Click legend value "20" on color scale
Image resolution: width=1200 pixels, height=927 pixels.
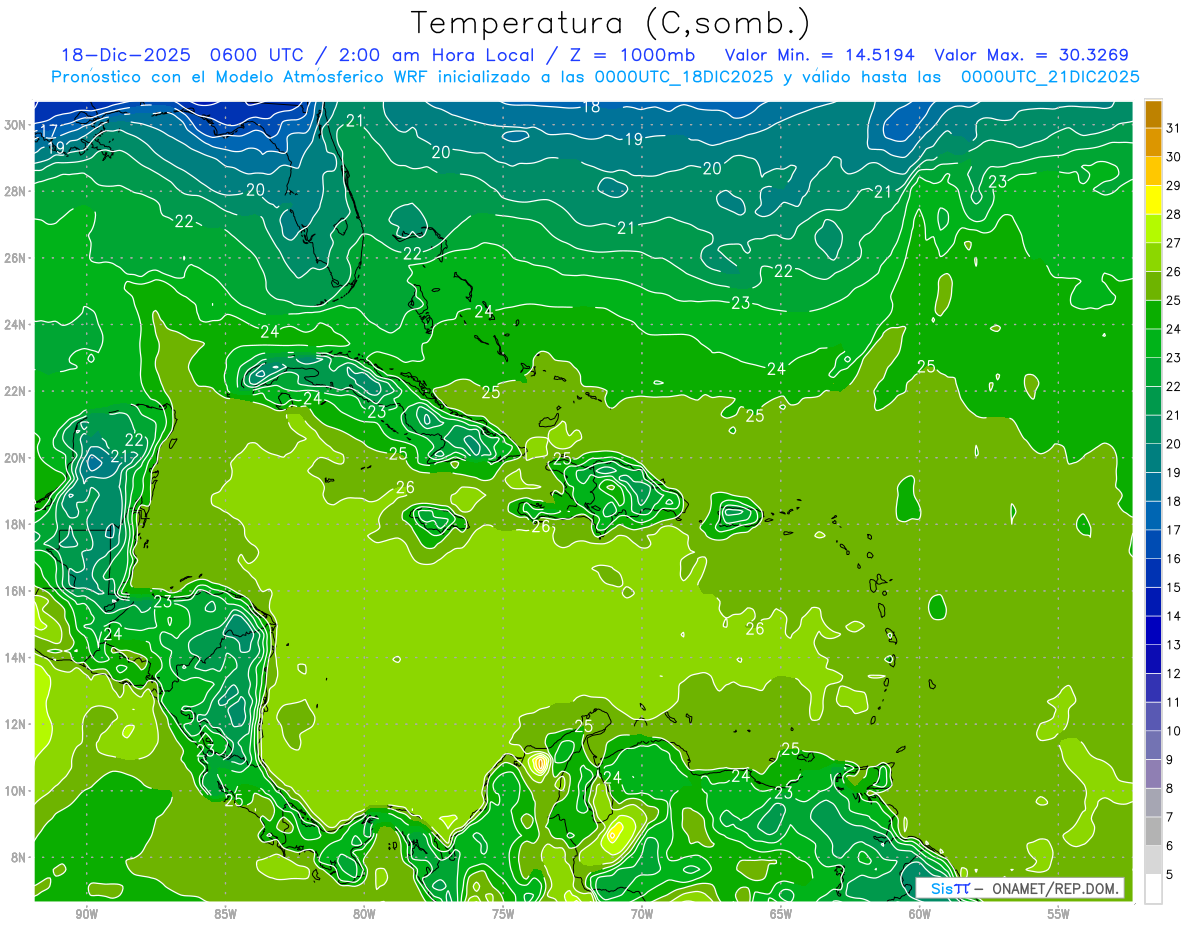click(x=1175, y=444)
